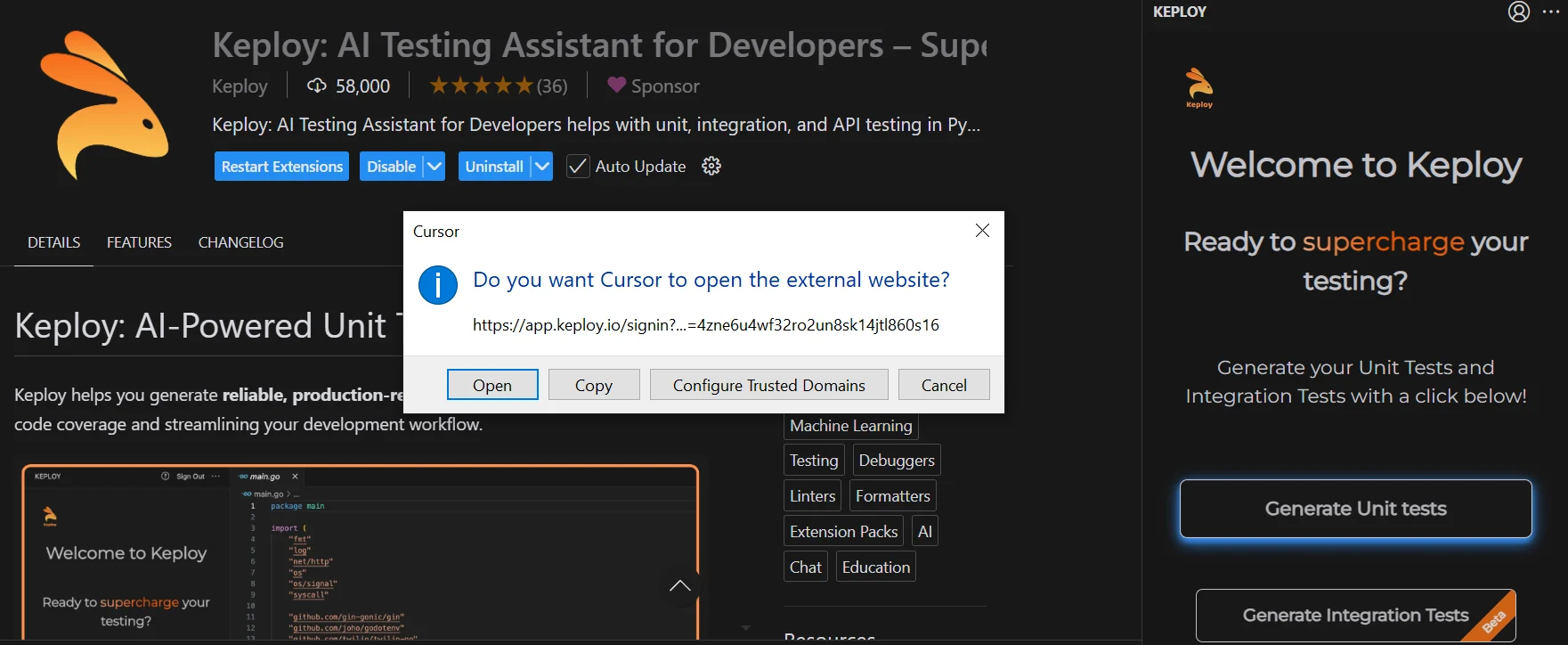The image size is (1568, 645).
Task: Click Copy in the Cursor dialog
Action: 594,385
